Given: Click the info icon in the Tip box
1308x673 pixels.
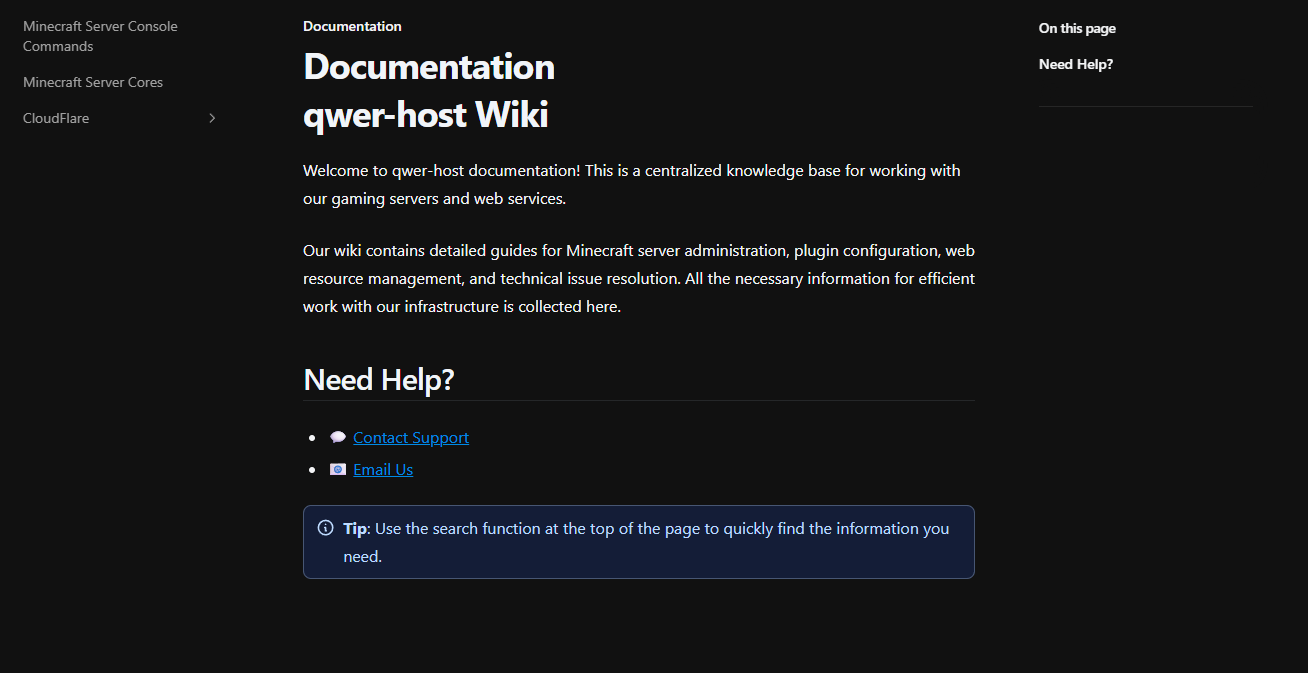Looking at the screenshot, I should [325, 528].
